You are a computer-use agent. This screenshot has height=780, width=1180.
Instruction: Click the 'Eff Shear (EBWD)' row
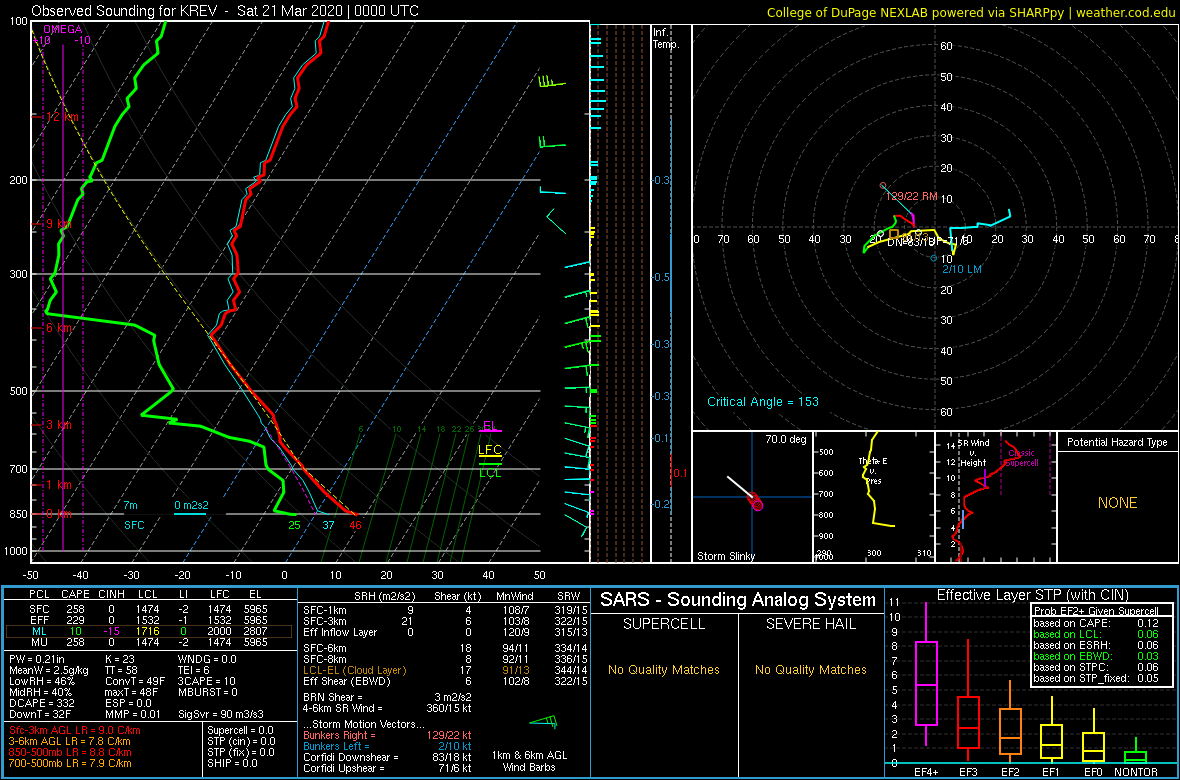(443, 681)
